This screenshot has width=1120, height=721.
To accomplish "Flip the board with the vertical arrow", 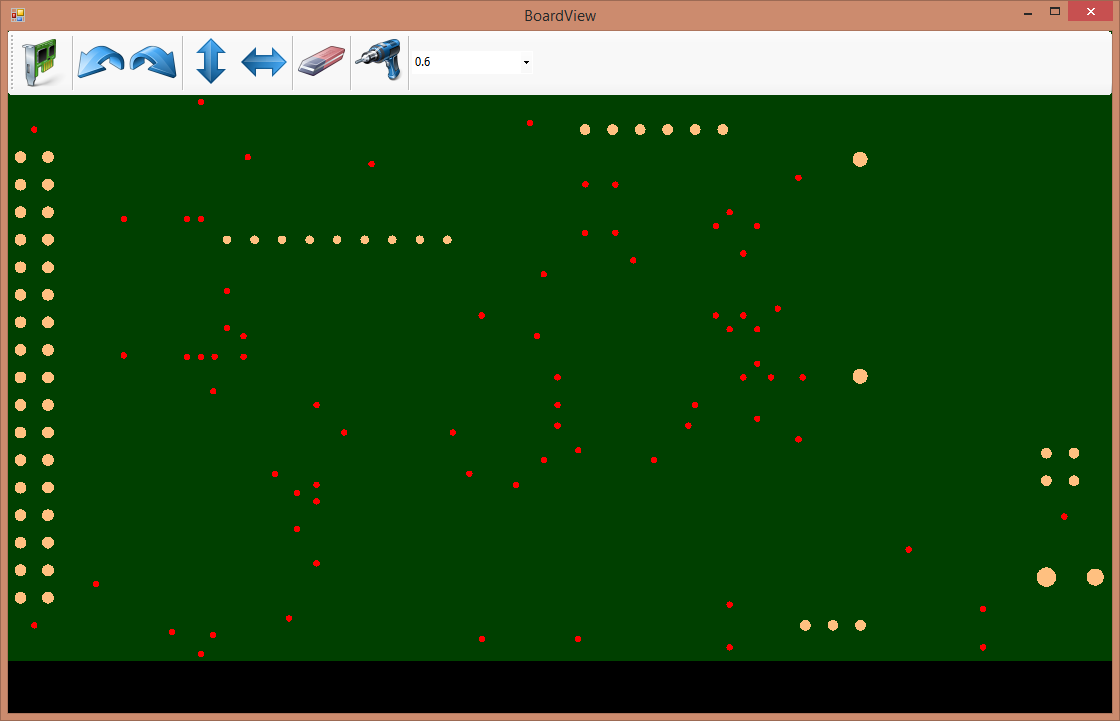I will (x=210, y=62).
